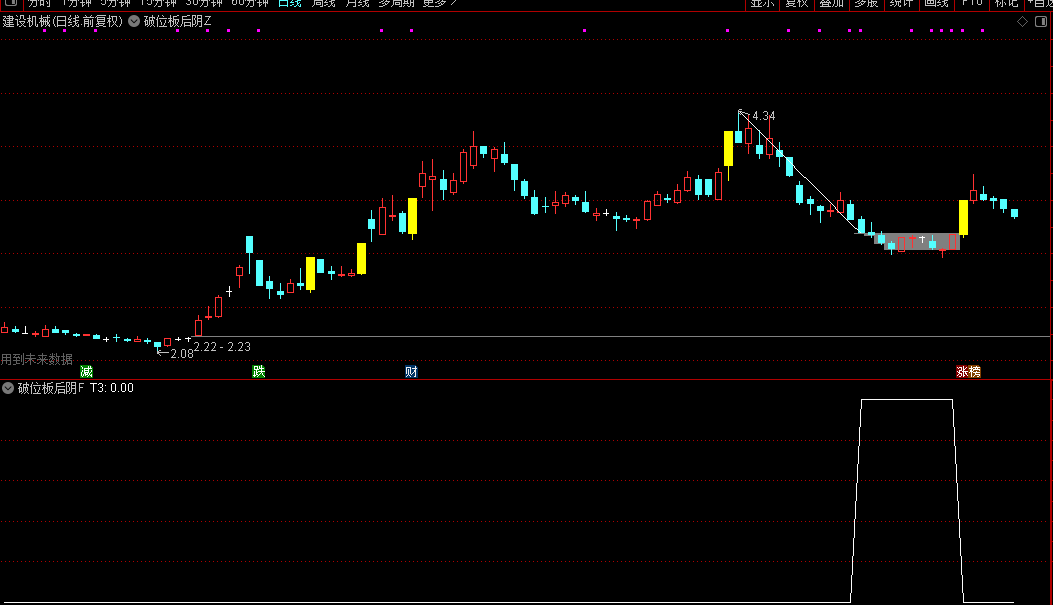Click the 多股 toolbar button
The image size is (1053, 605).
click(x=866, y=3)
